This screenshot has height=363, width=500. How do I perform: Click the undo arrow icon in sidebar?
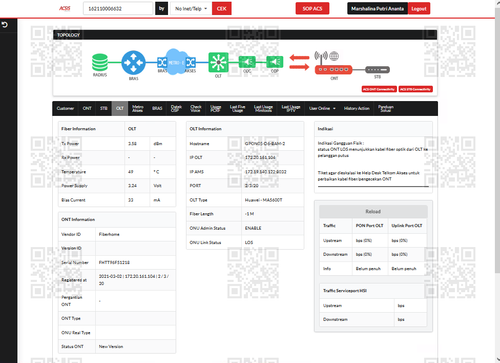click(x=5, y=25)
